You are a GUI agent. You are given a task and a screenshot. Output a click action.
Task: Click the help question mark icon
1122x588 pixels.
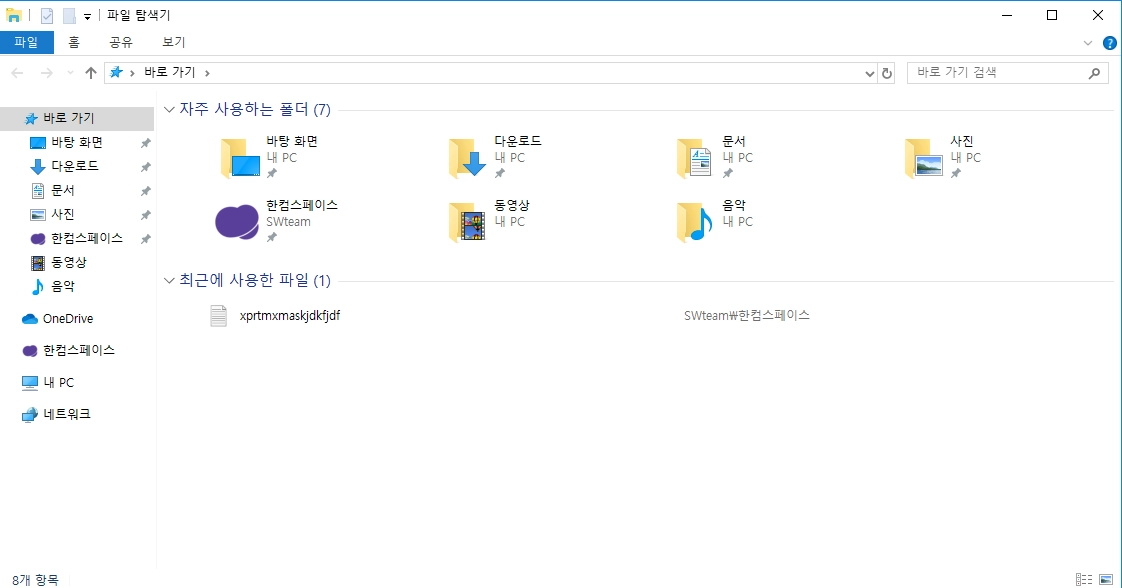pyautogui.click(x=1110, y=43)
